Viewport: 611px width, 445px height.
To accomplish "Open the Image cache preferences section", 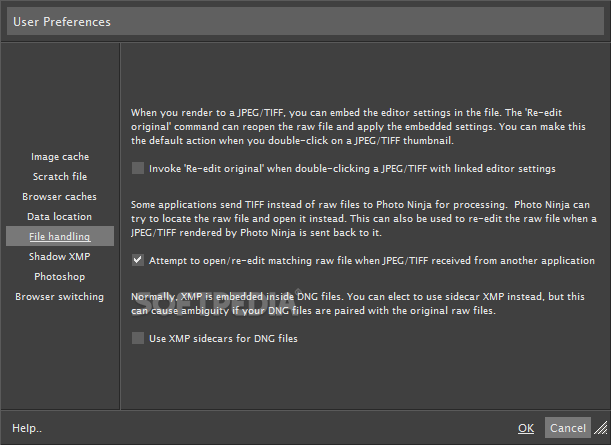I will click(60, 157).
